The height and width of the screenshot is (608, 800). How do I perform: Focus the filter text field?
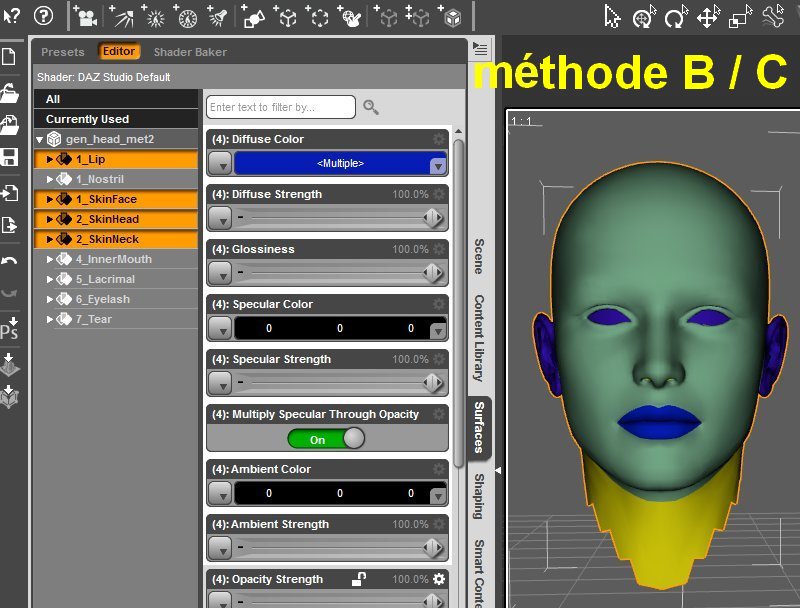click(281, 107)
